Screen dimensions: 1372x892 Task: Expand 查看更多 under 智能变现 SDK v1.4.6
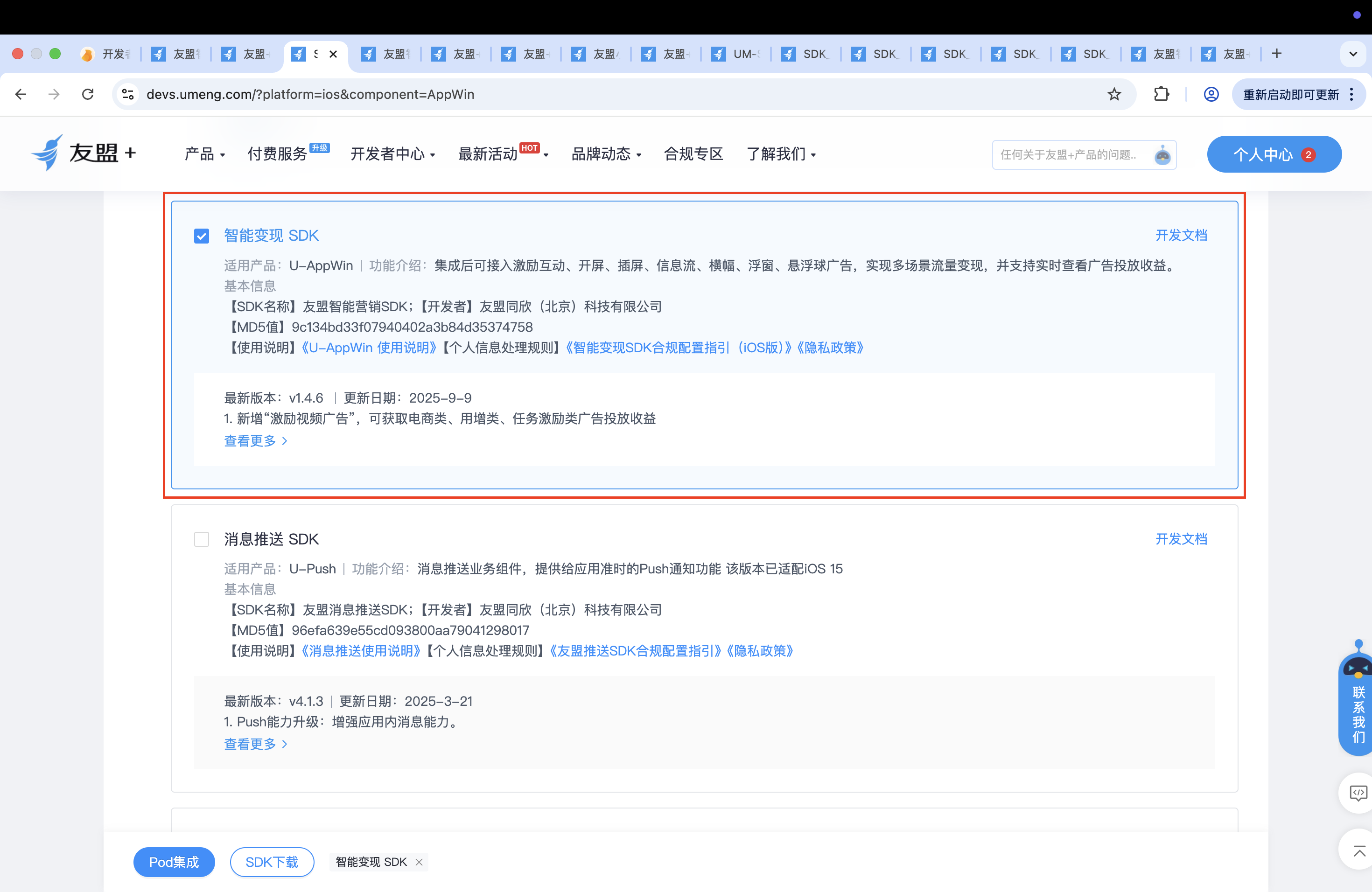pos(255,441)
